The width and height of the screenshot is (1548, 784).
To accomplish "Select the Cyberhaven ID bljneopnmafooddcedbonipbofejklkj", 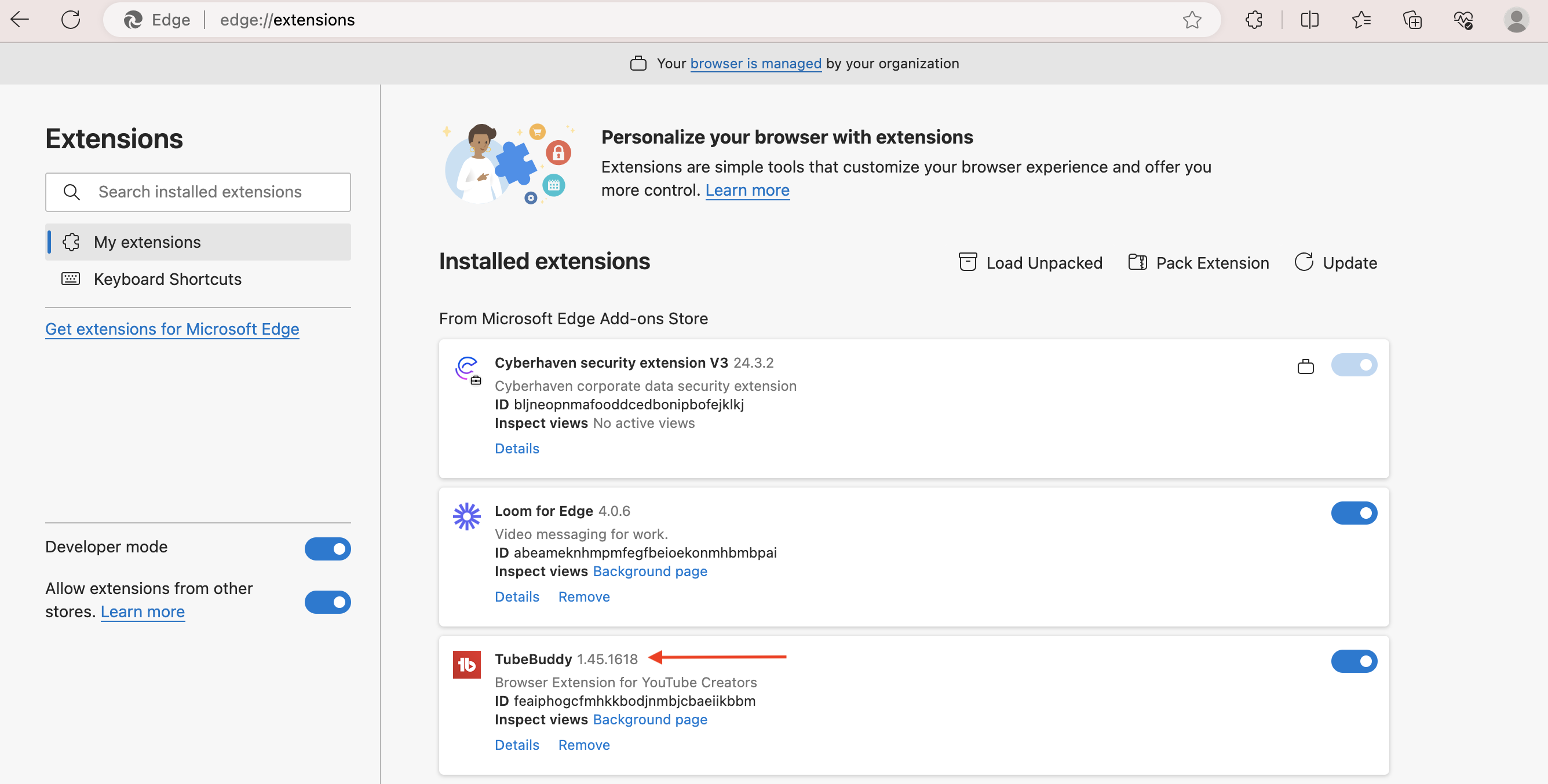I will (629, 404).
